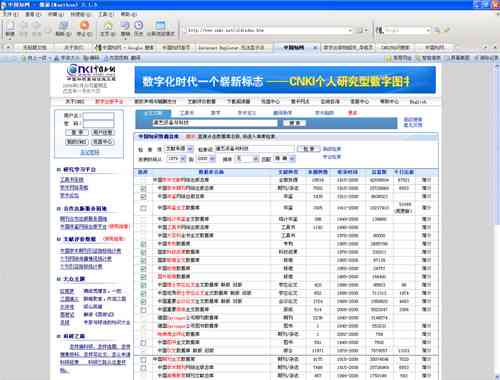Click the 用户注册 register button
Image resolution: width=500 pixels, height=380 pixels.
102,133
